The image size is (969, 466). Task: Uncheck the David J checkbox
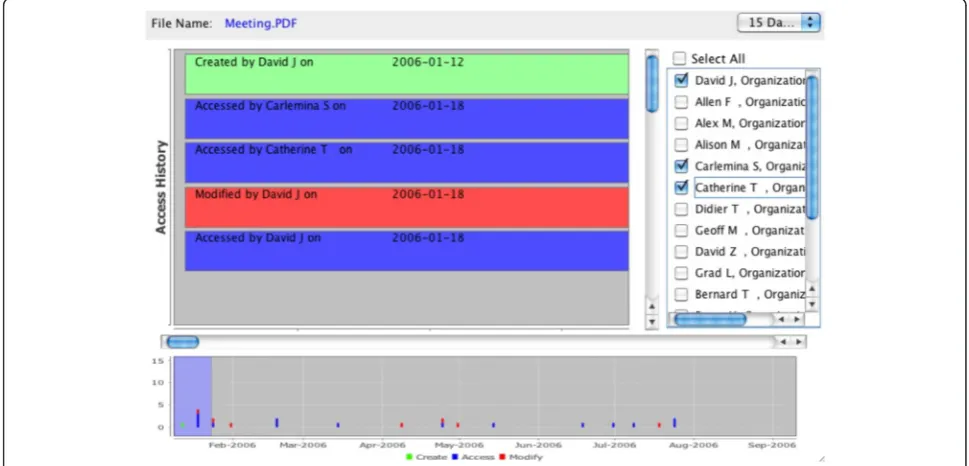point(681,80)
